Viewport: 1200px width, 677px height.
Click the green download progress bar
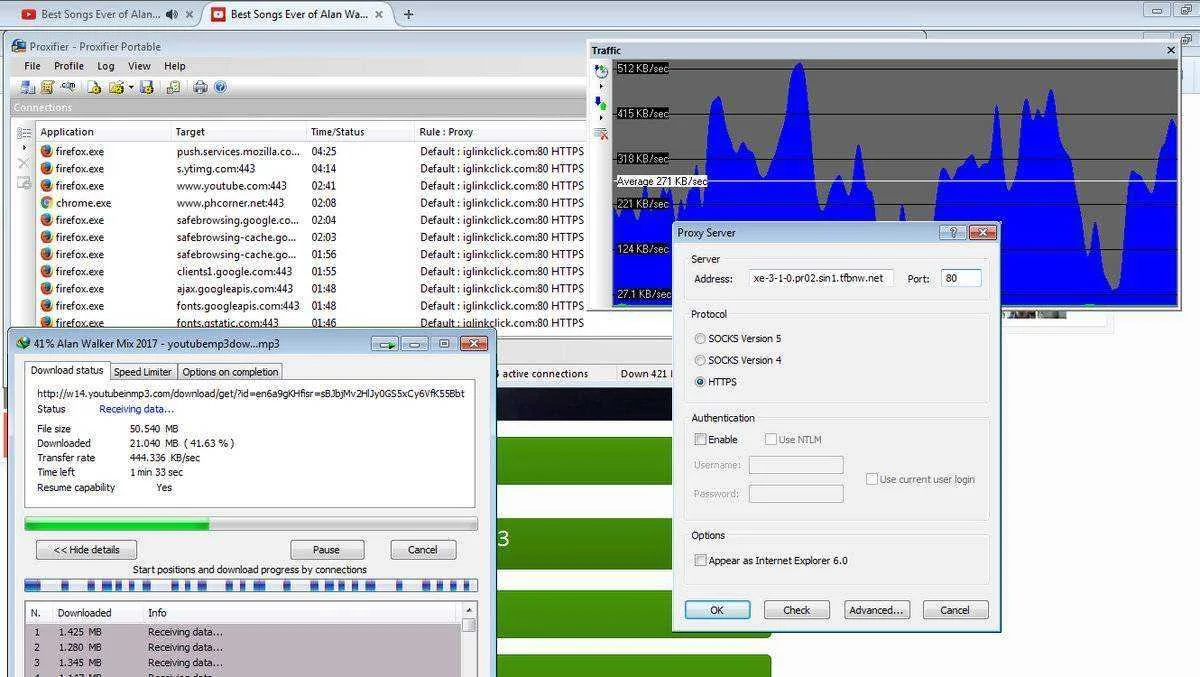coord(251,524)
